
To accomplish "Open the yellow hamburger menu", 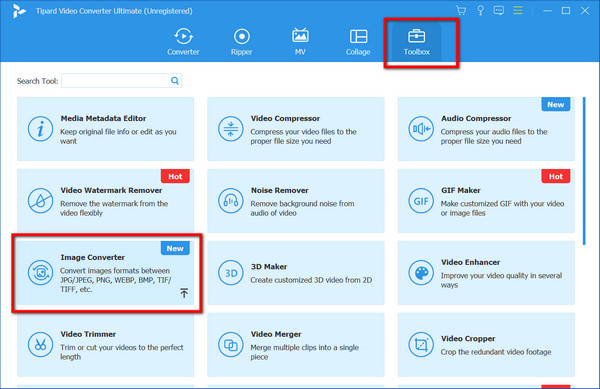I will pyautogui.click(x=518, y=11).
